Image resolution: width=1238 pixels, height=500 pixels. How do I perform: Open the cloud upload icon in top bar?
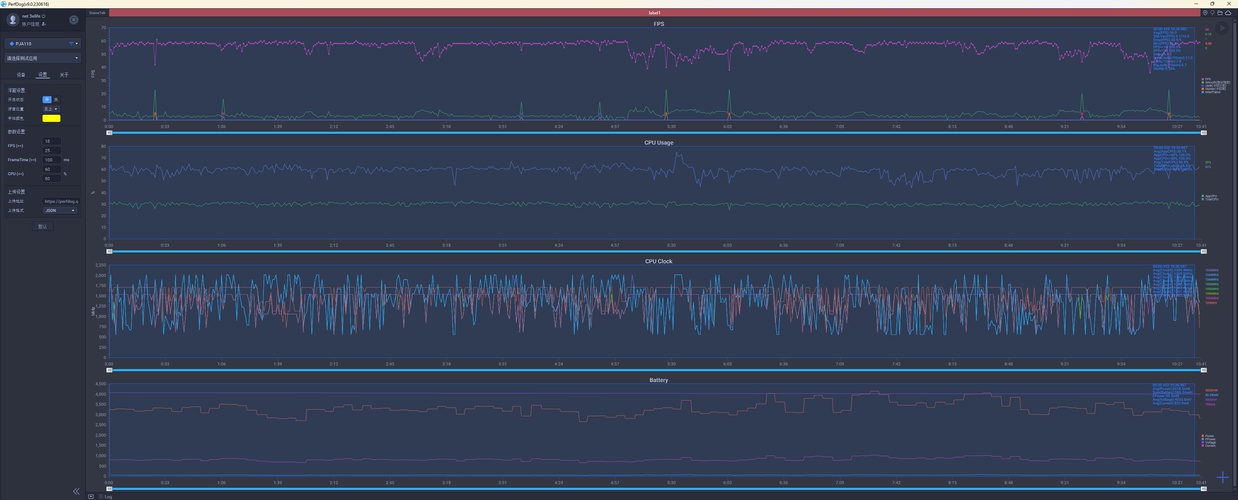1228,13
